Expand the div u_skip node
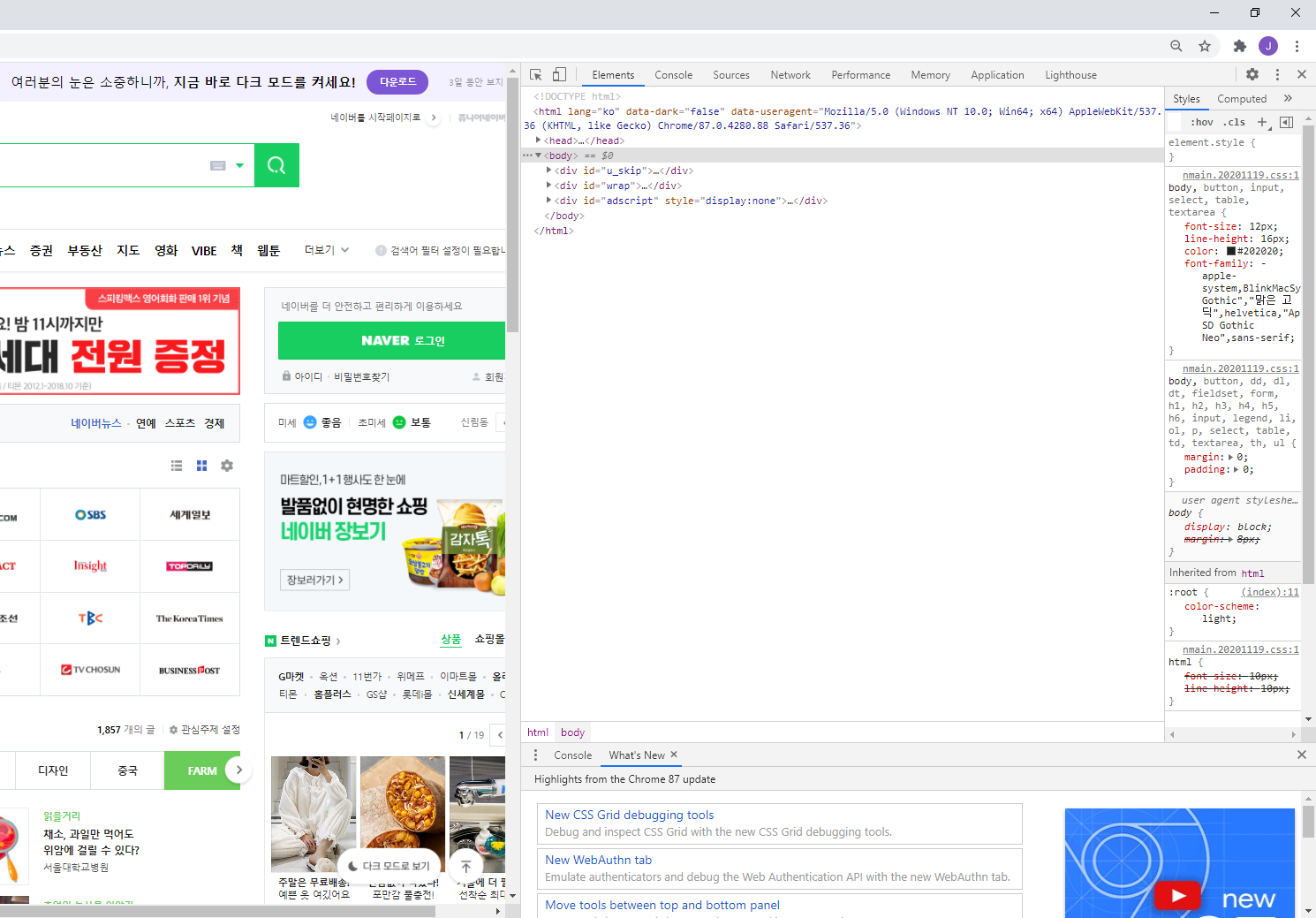Viewport: 1316px width, 918px height. [548, 170]
